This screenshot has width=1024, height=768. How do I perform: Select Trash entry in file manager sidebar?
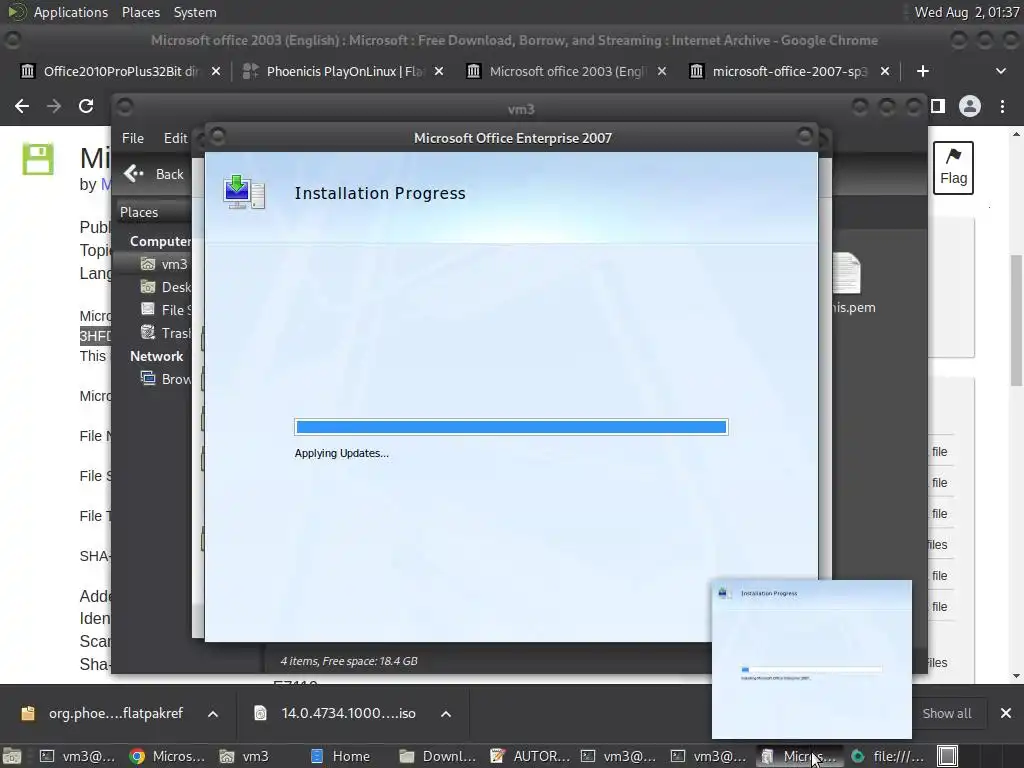click(x=166, y=333)
